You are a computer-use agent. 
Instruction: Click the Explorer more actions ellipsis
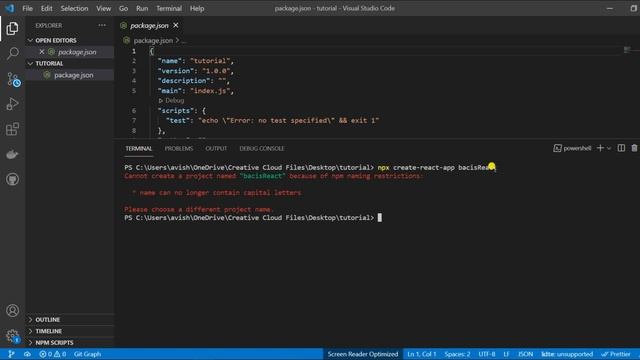[x=102, y=25]
